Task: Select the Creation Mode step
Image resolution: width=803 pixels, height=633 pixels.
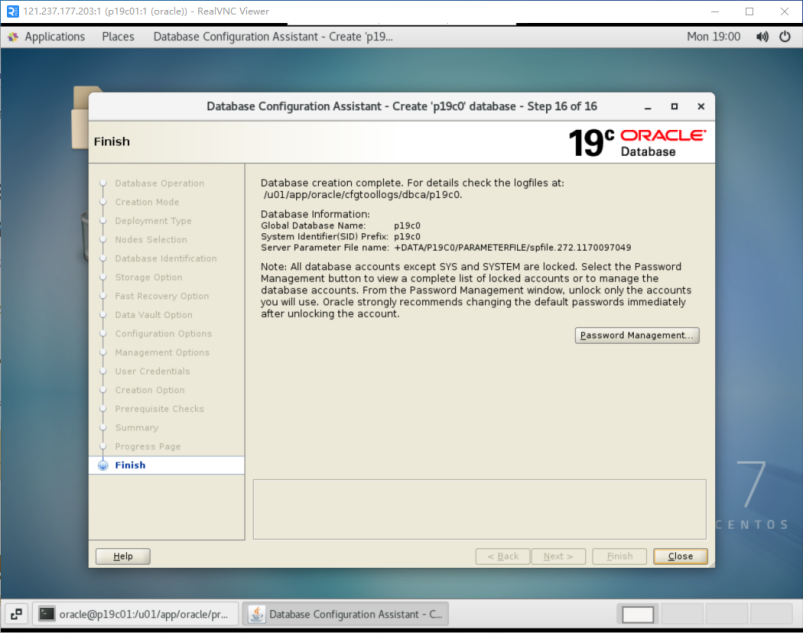Action: [147, 202]
